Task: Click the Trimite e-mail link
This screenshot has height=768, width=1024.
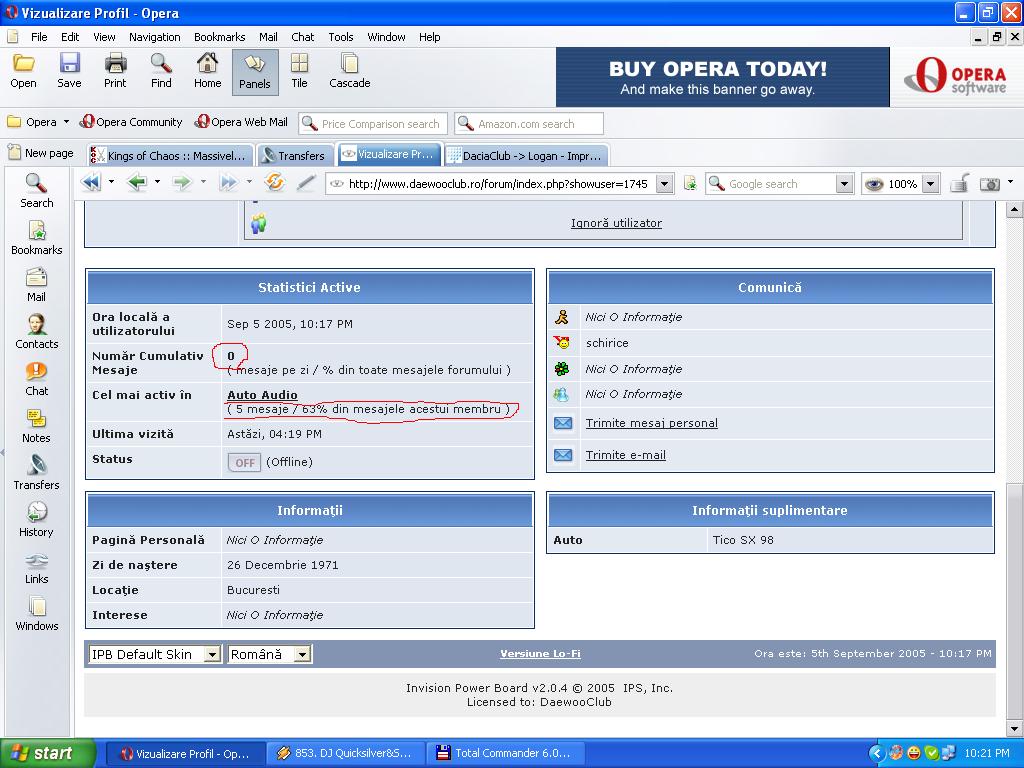Action: [626, 455]
